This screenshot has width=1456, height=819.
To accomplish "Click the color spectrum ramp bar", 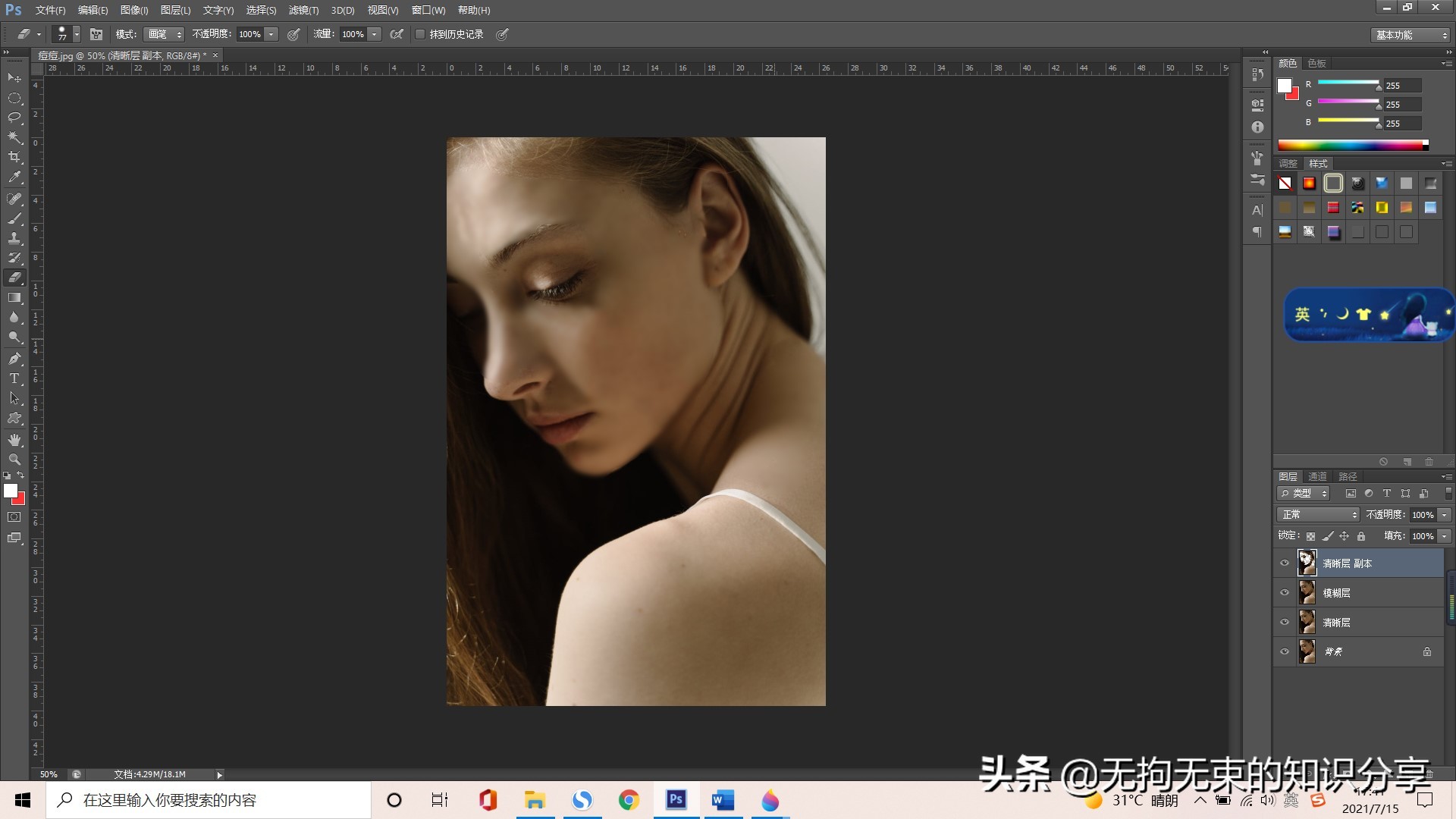I will (1351, 145).
